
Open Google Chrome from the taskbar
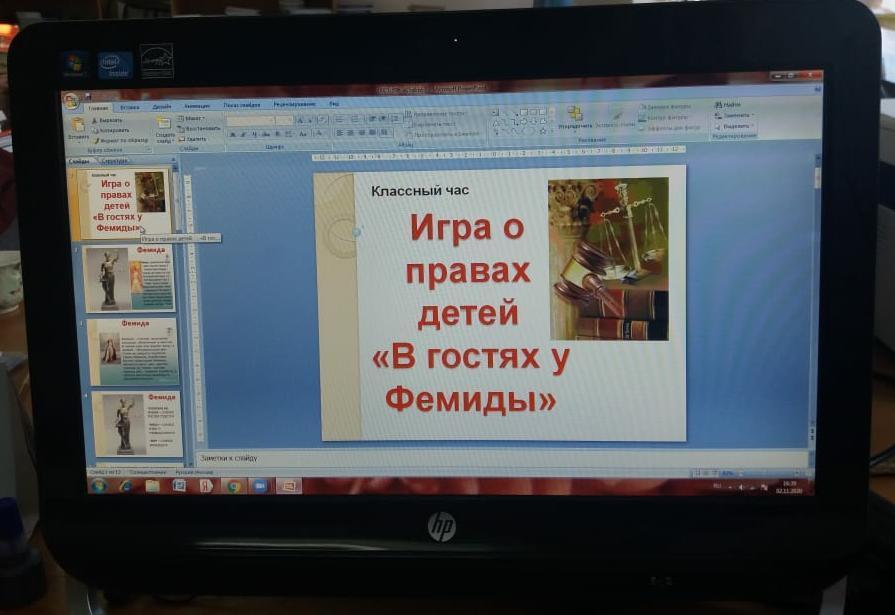233,485
